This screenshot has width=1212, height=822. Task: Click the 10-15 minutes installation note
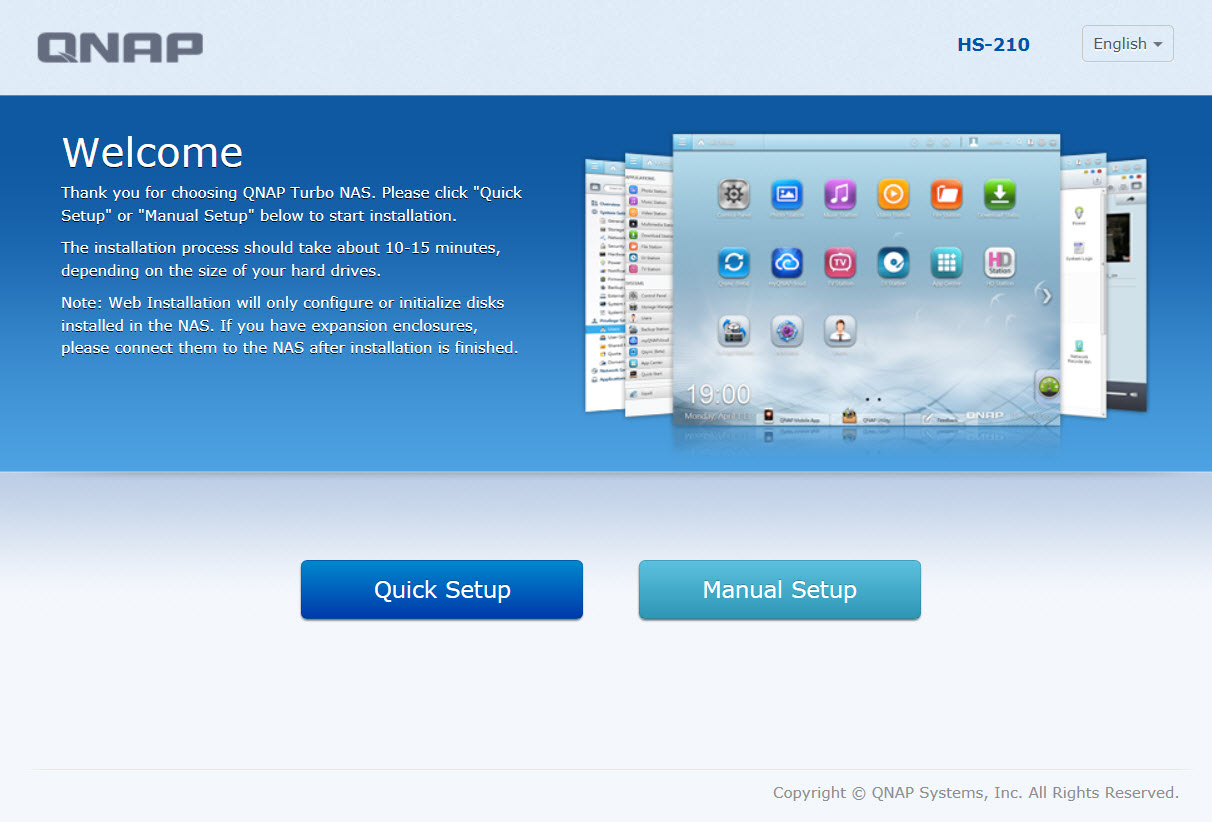coord(281,259)
